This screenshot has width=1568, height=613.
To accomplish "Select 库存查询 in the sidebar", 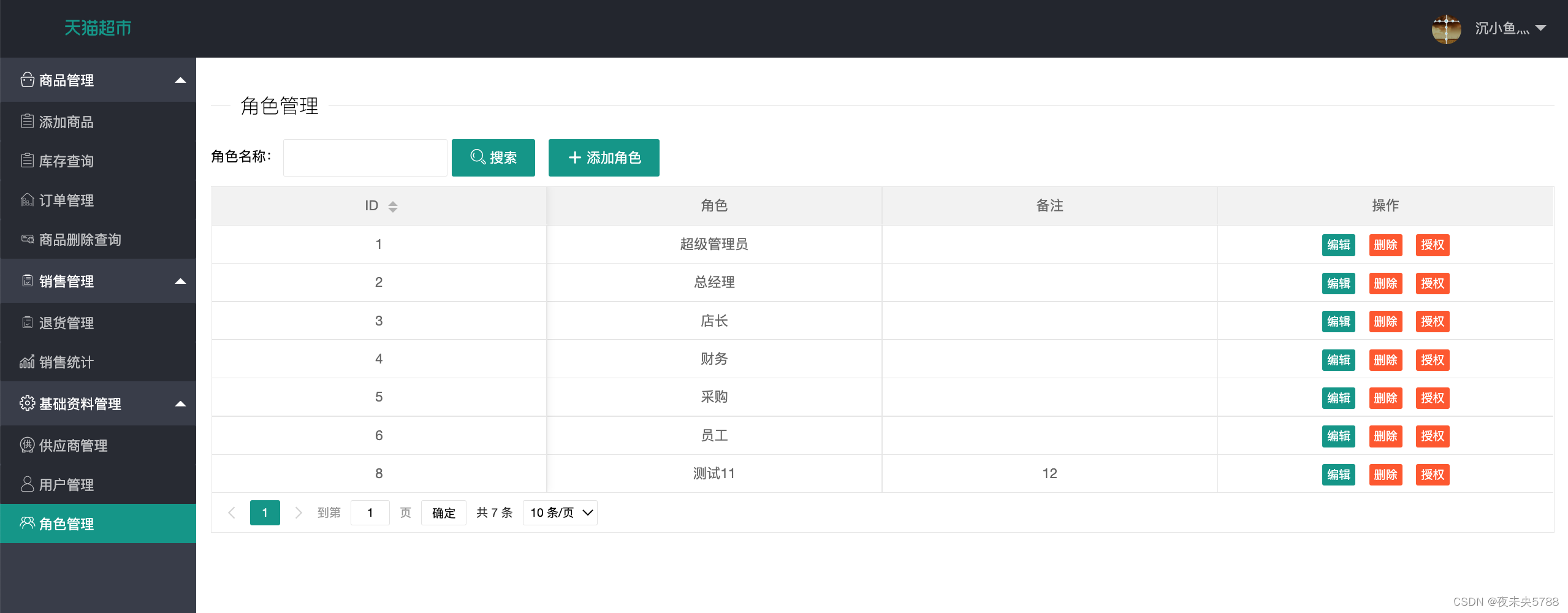I will pos(66,161).
